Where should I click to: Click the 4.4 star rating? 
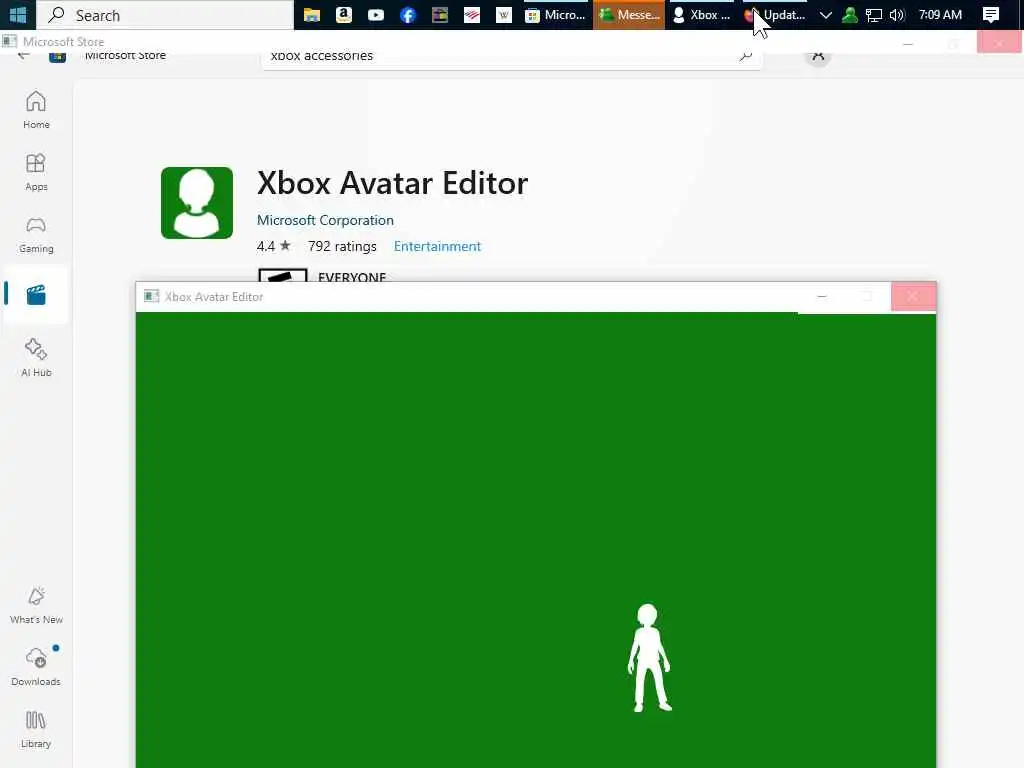(x=274, y=246)
